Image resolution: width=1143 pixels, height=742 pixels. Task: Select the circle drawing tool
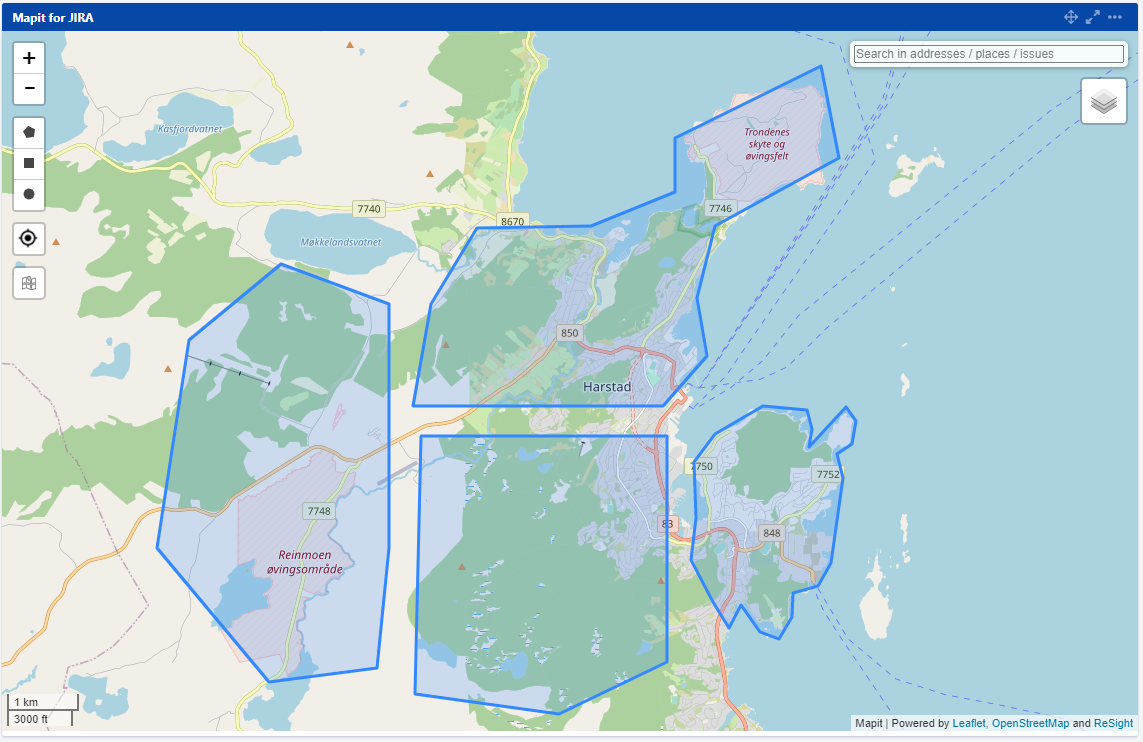click(x=28, y=194)
